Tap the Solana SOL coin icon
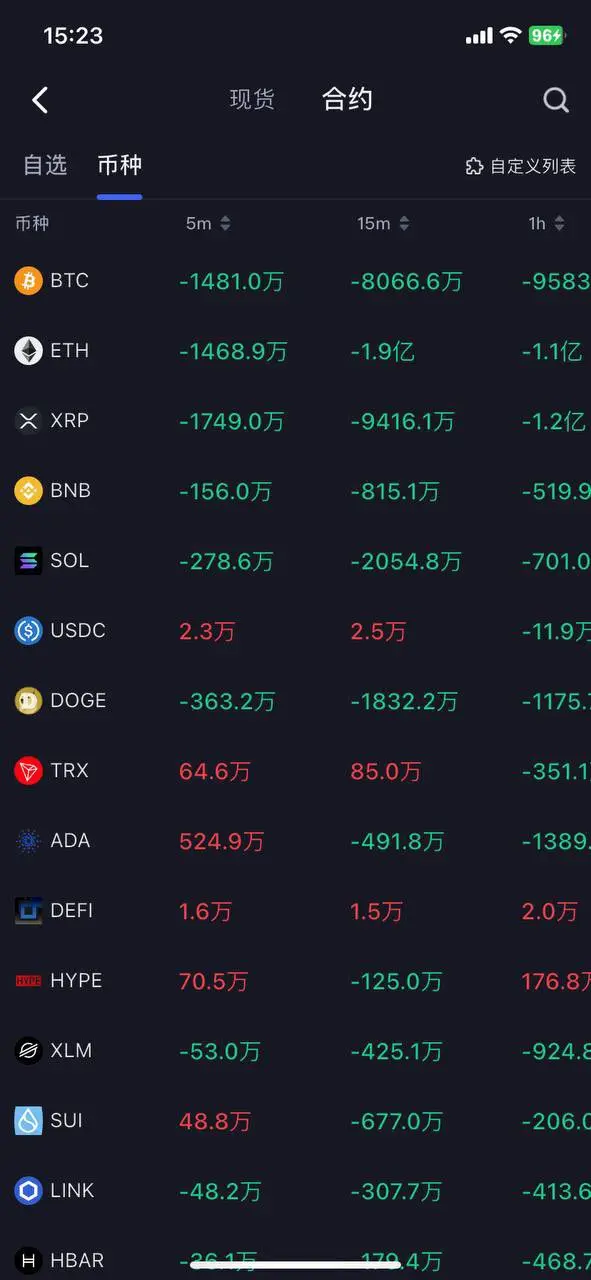Image resolution: width=591 pixels, height=1280 pixels. (28, 561)
